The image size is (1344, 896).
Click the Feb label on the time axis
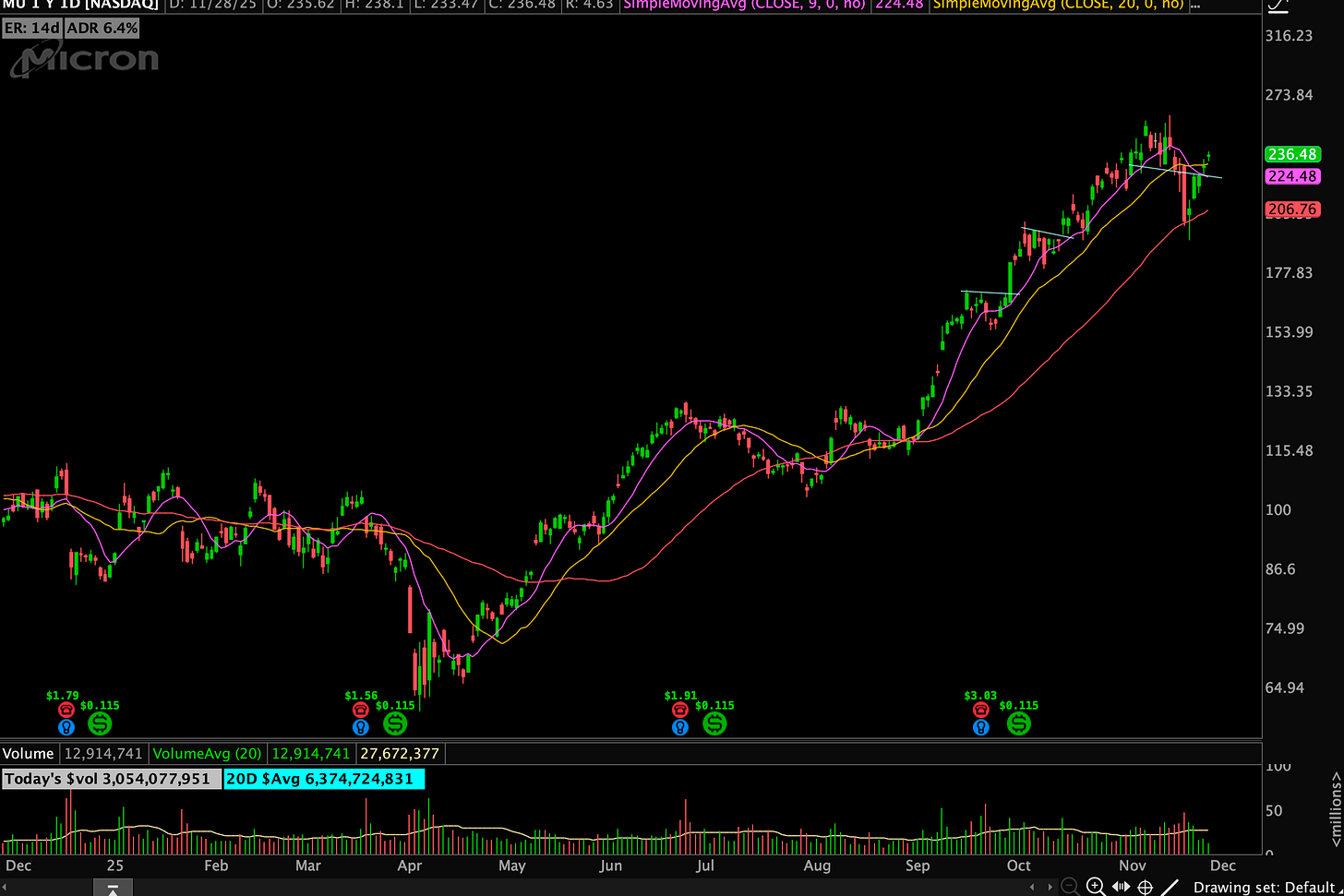coord(215,866)
